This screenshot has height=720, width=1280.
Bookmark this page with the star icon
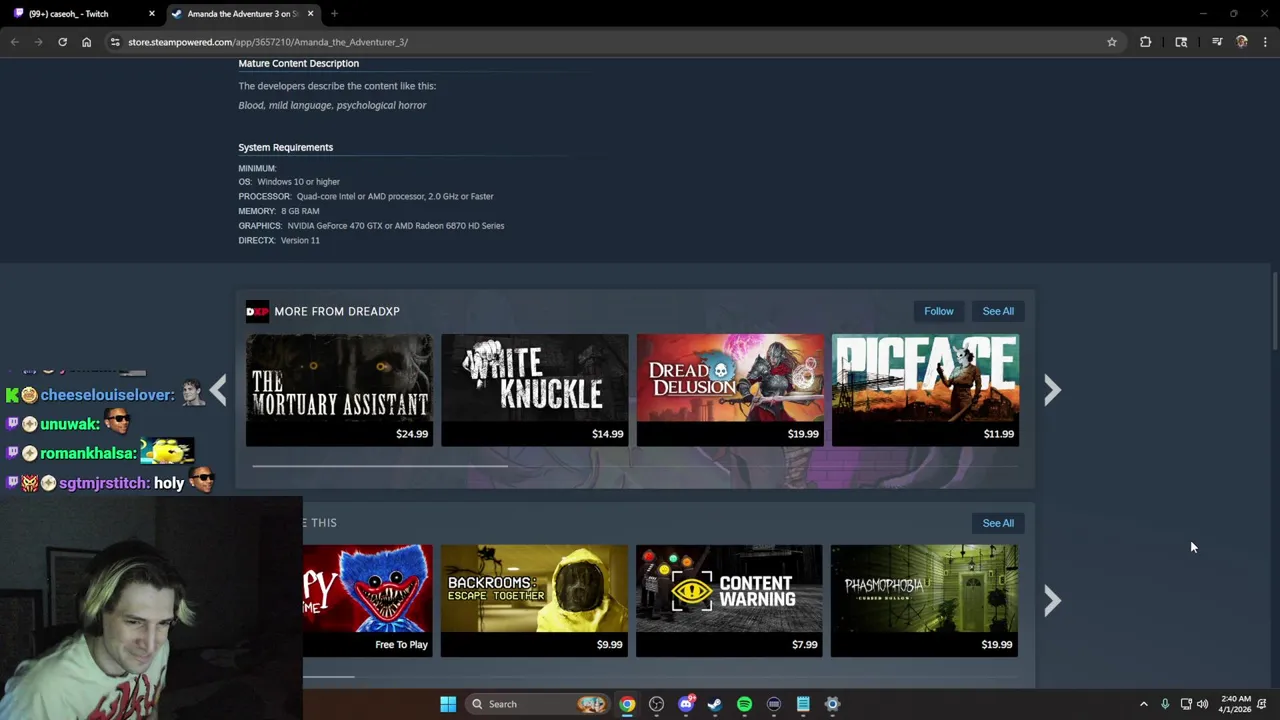click(x=1111, y=42)
